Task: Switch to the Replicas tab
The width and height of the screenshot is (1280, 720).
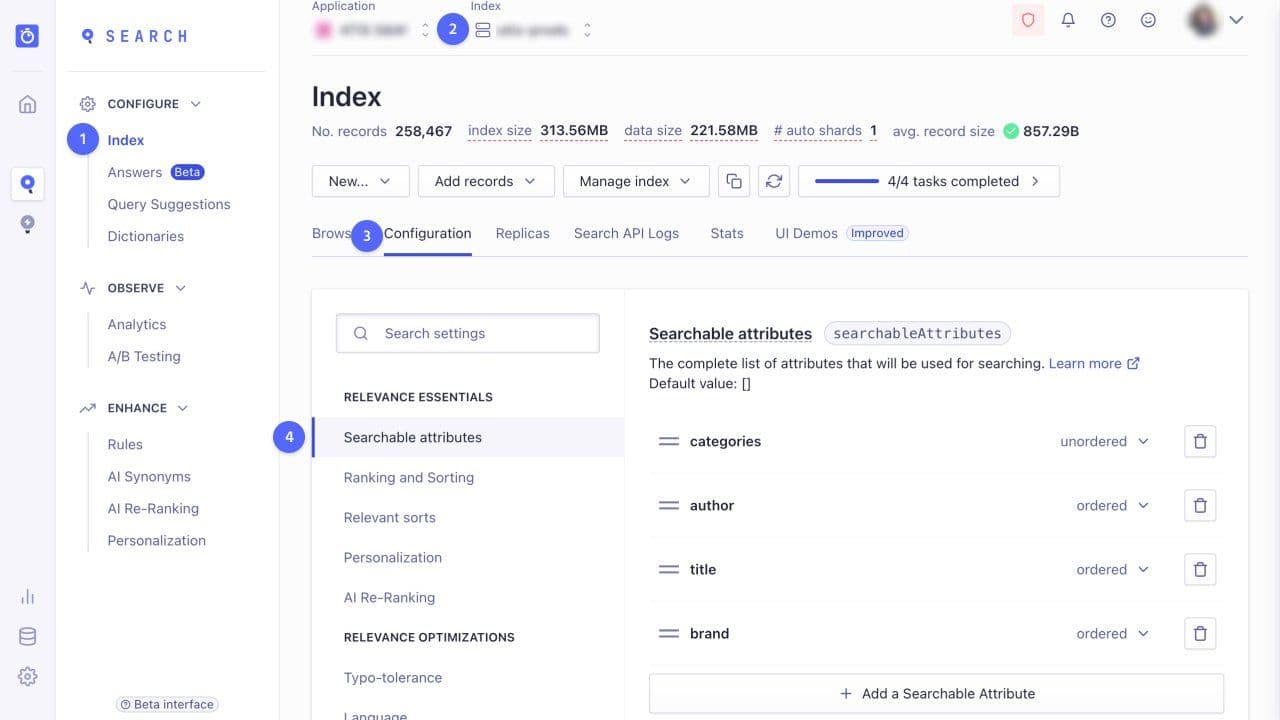Action: [522, 233]
